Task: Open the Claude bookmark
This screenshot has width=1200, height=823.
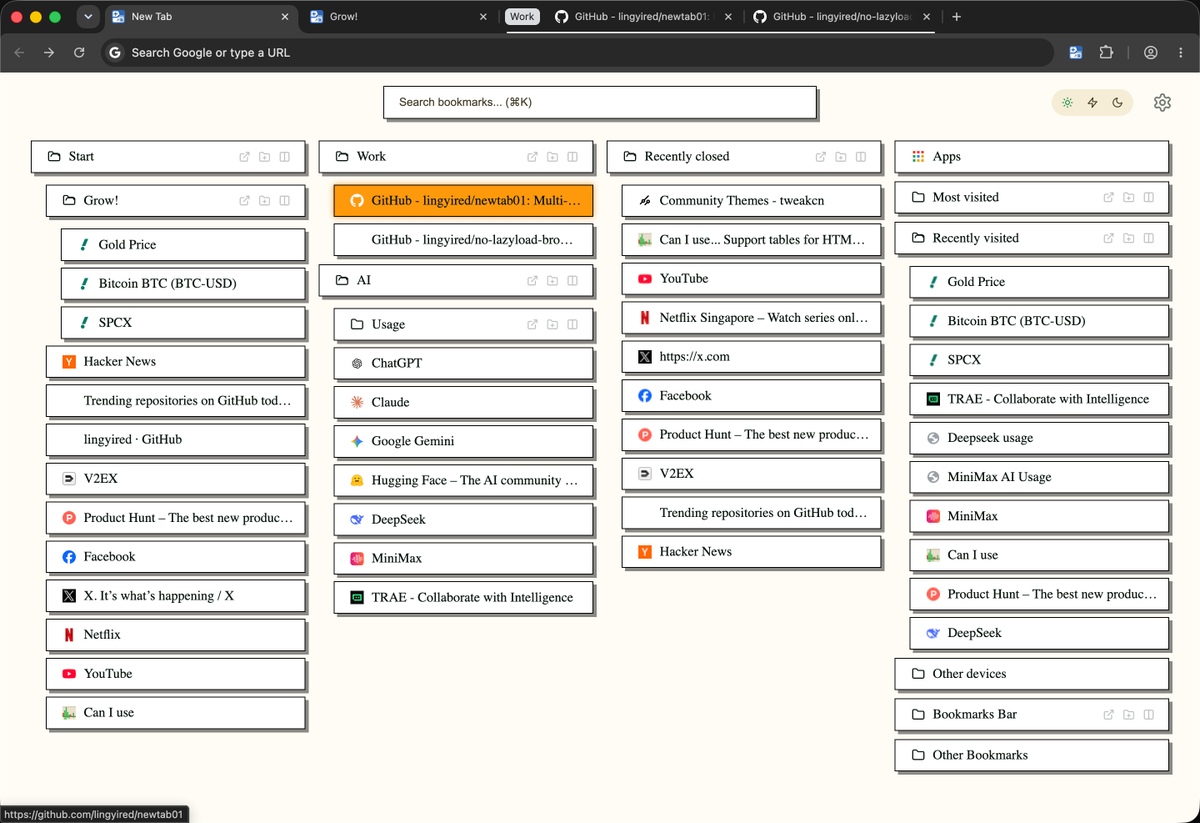Action: 463,402
